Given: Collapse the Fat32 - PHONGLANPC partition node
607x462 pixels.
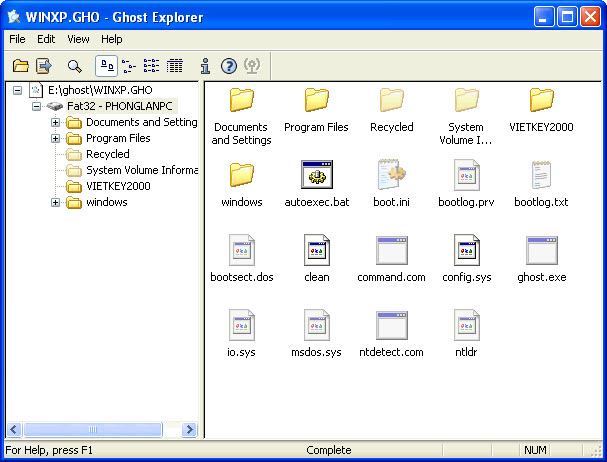Looking at the screenshot, I should tap(36, 106).
